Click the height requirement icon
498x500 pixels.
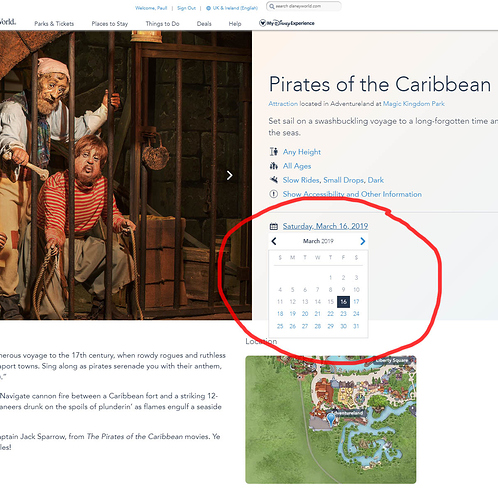click(x=274, y=152)
